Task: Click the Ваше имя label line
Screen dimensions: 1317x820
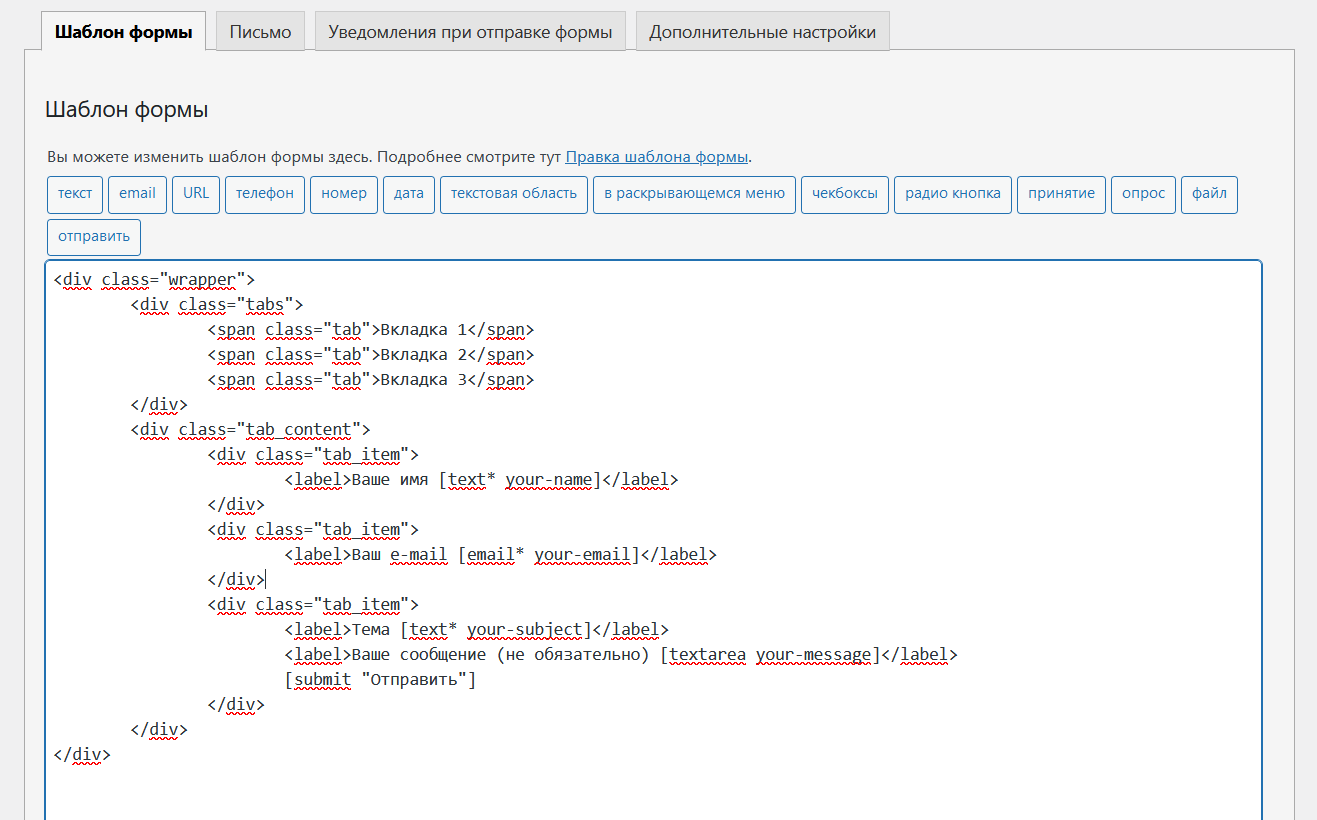Action: click(482, 480)
